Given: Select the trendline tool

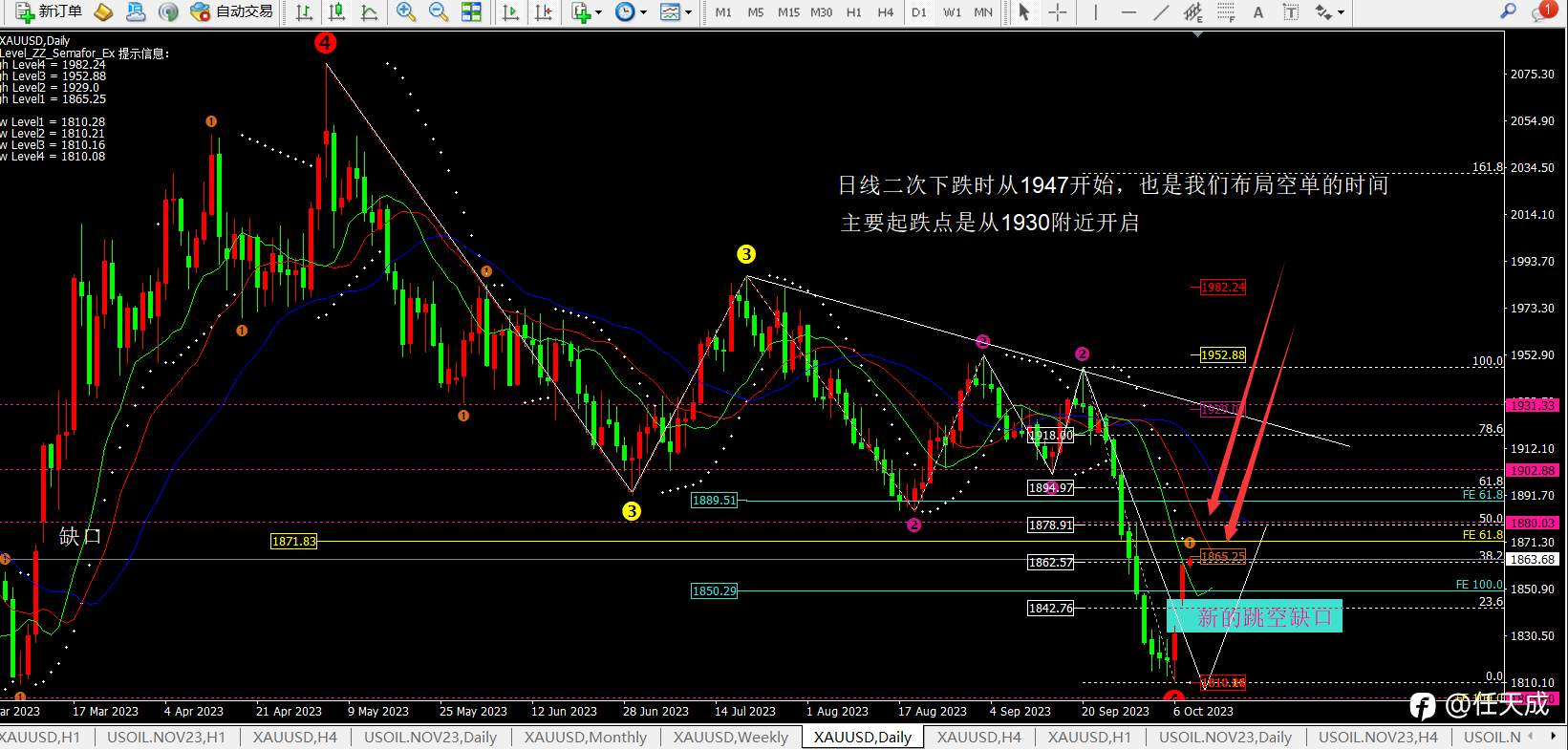Looking at the screenshot, I should point(1161,11).
